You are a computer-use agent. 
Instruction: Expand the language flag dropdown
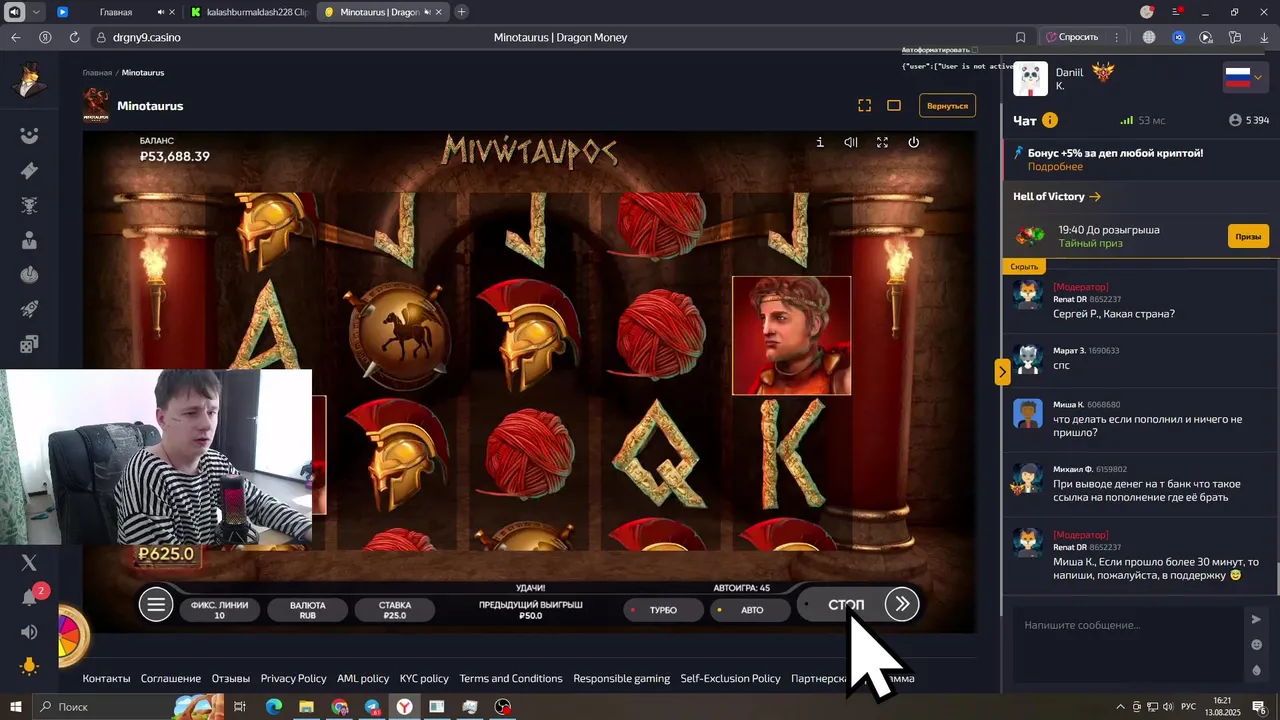pyautogui.click(x=1246, y=78)
